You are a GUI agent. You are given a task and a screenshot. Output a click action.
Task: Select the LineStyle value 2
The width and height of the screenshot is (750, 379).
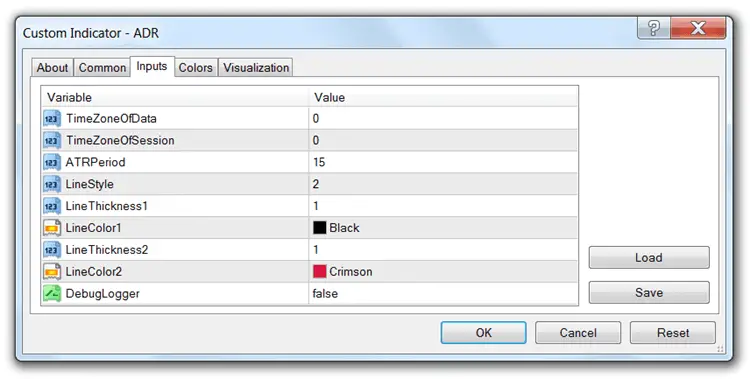(x=316, y=184)
